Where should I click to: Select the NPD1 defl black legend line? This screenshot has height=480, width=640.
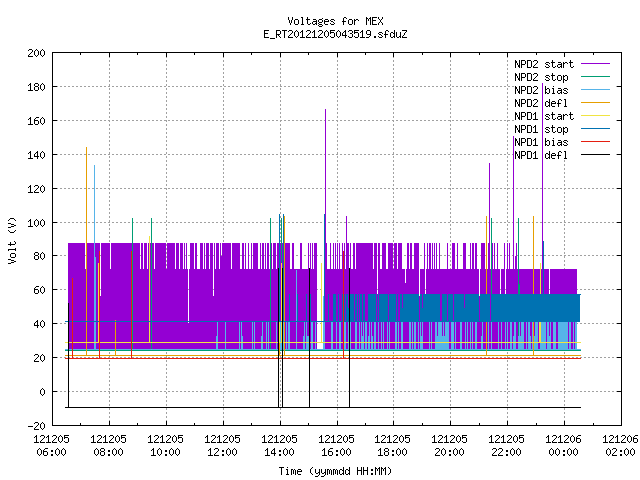(595, 155)
